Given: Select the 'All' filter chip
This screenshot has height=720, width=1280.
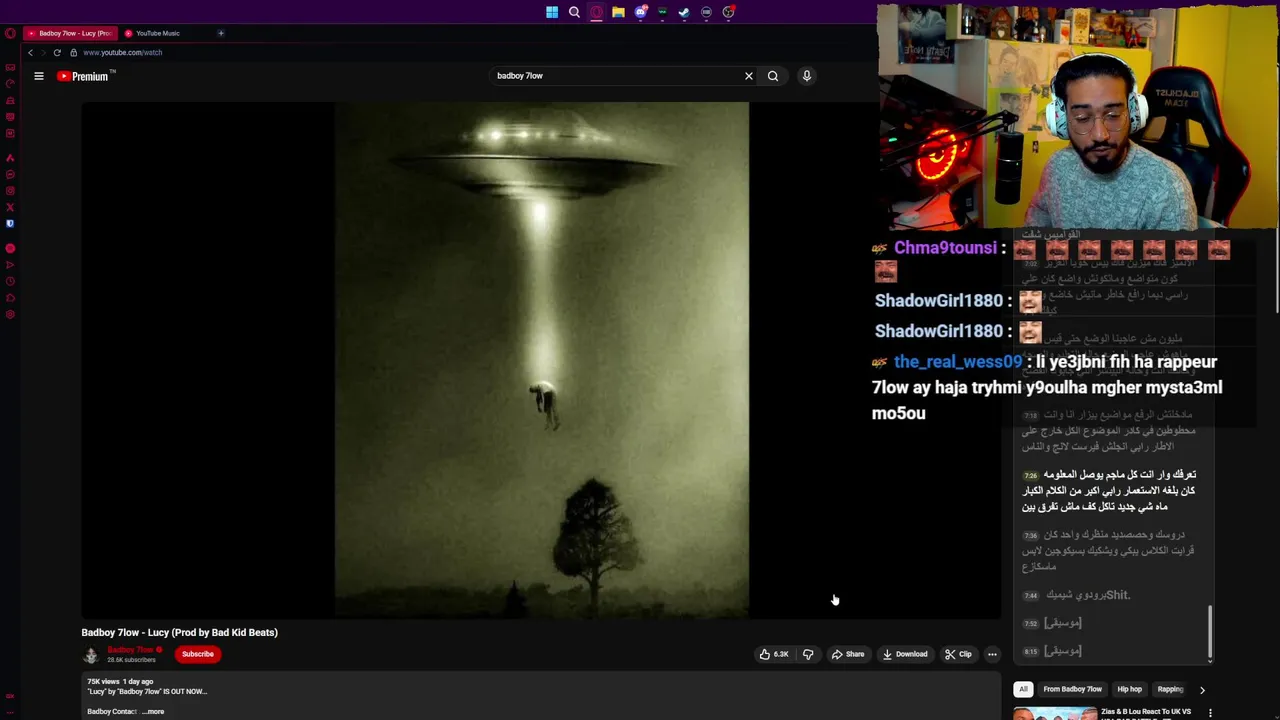Looking at the screenshot, I should pos(1023,689).
